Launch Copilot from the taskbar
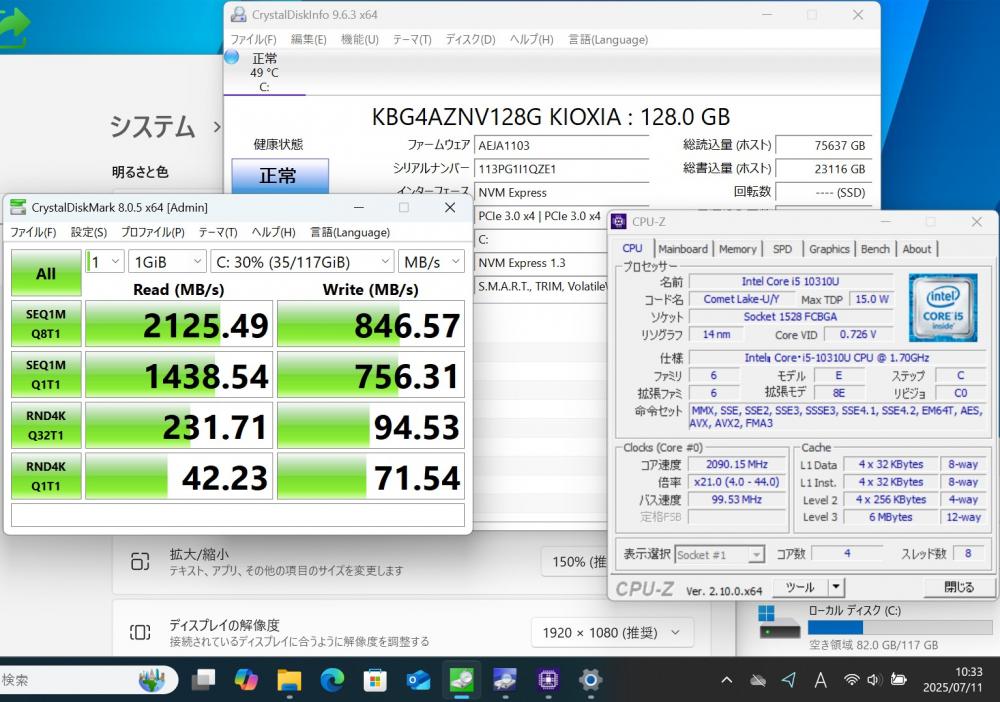The height and width of the screenshot is (702, 1000). [x=246, y=680]
